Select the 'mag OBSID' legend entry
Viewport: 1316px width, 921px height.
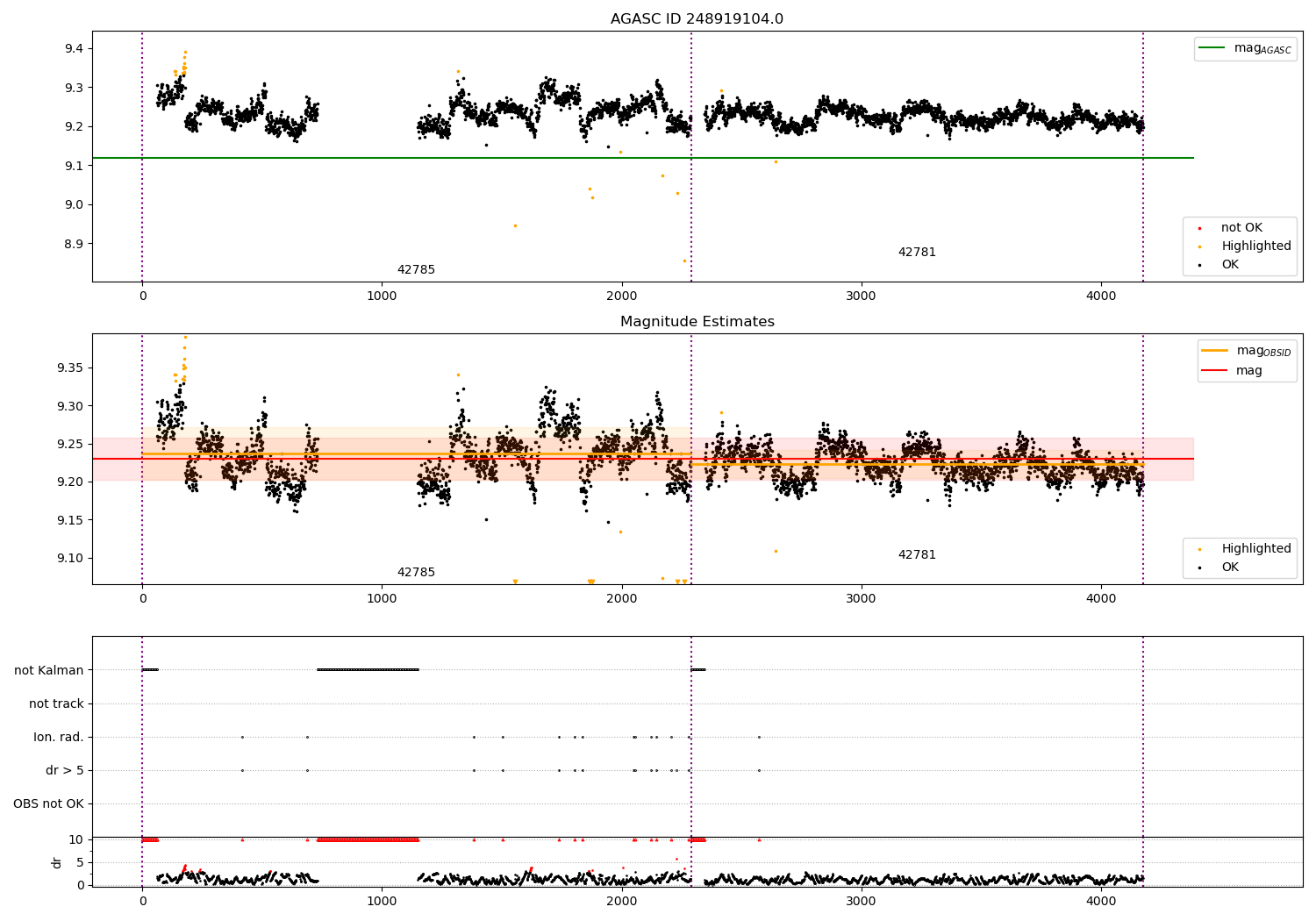pyautogui.click(x=1263, y=351)
